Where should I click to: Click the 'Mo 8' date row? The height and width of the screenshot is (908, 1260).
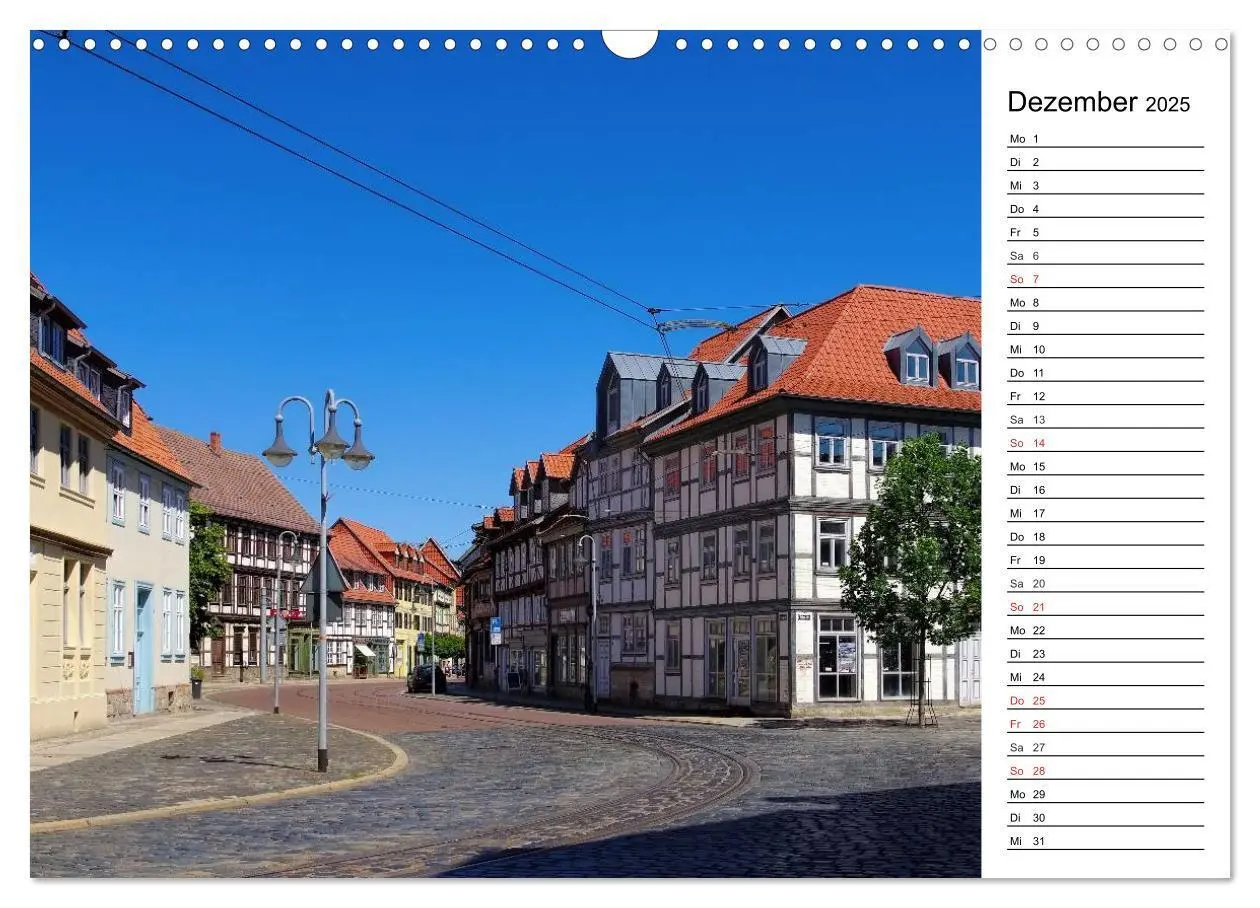[x=1105, y=303]
